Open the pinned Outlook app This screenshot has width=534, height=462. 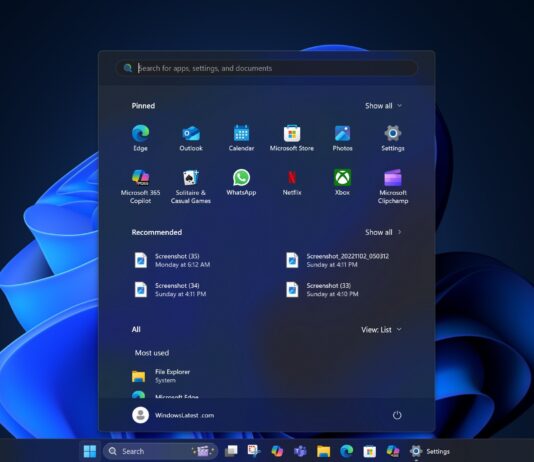(191, 138)
